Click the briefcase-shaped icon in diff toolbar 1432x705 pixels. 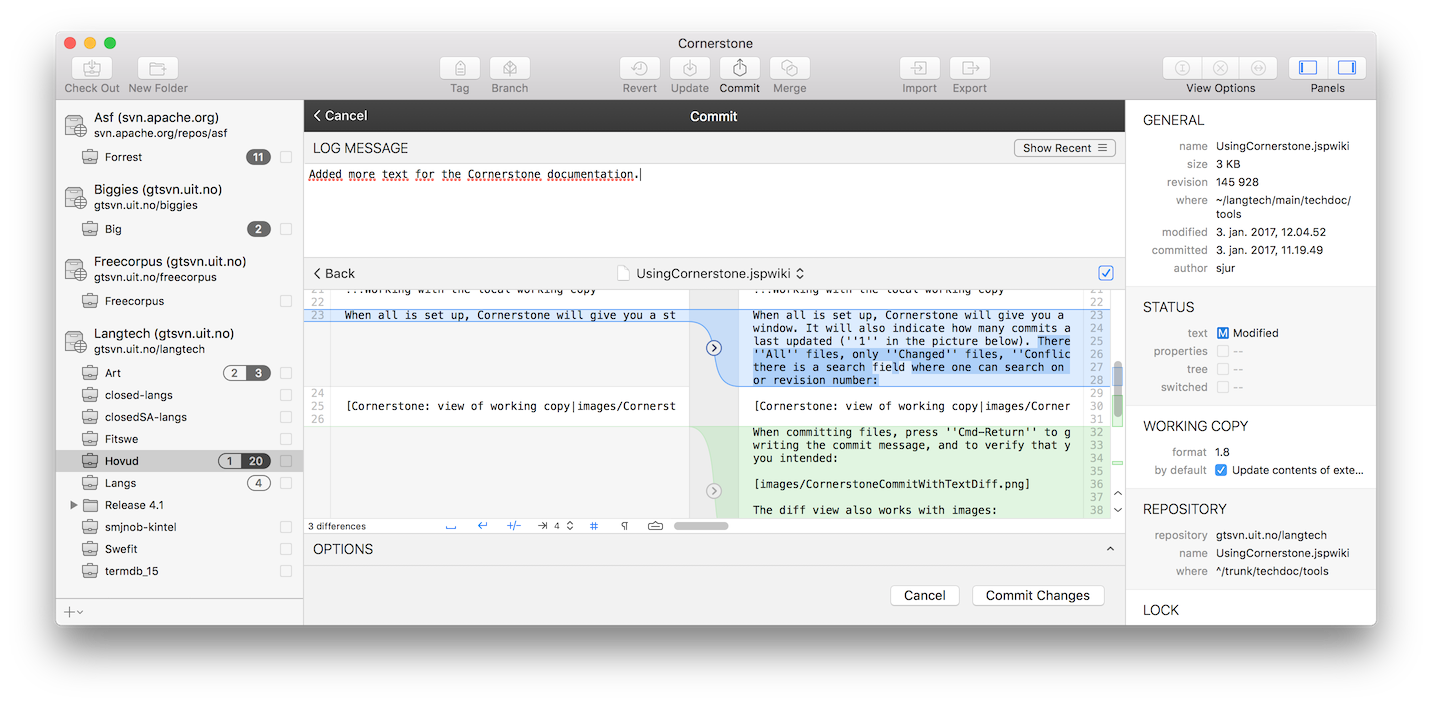pos(655,526)
